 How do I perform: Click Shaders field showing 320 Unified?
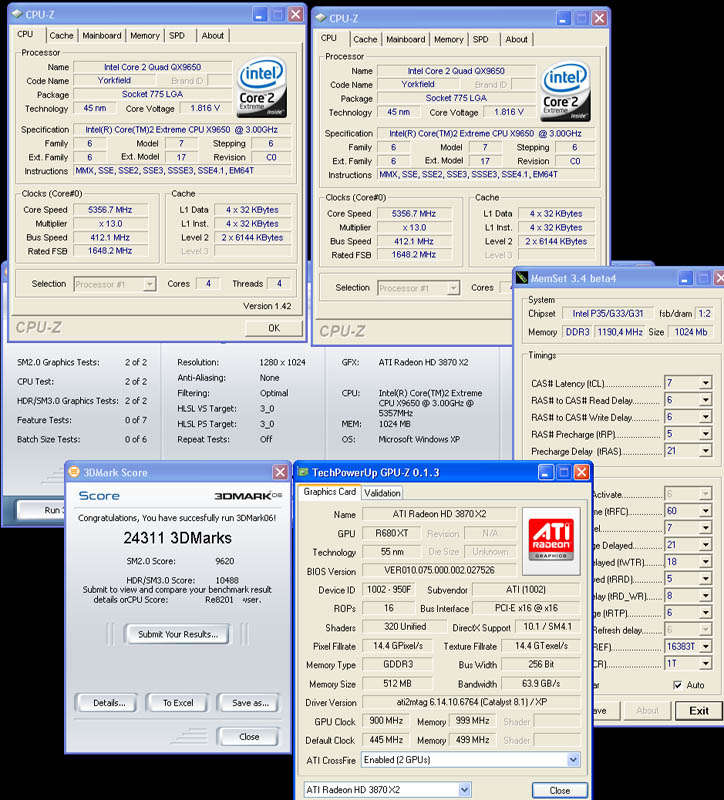coord(405,627)
